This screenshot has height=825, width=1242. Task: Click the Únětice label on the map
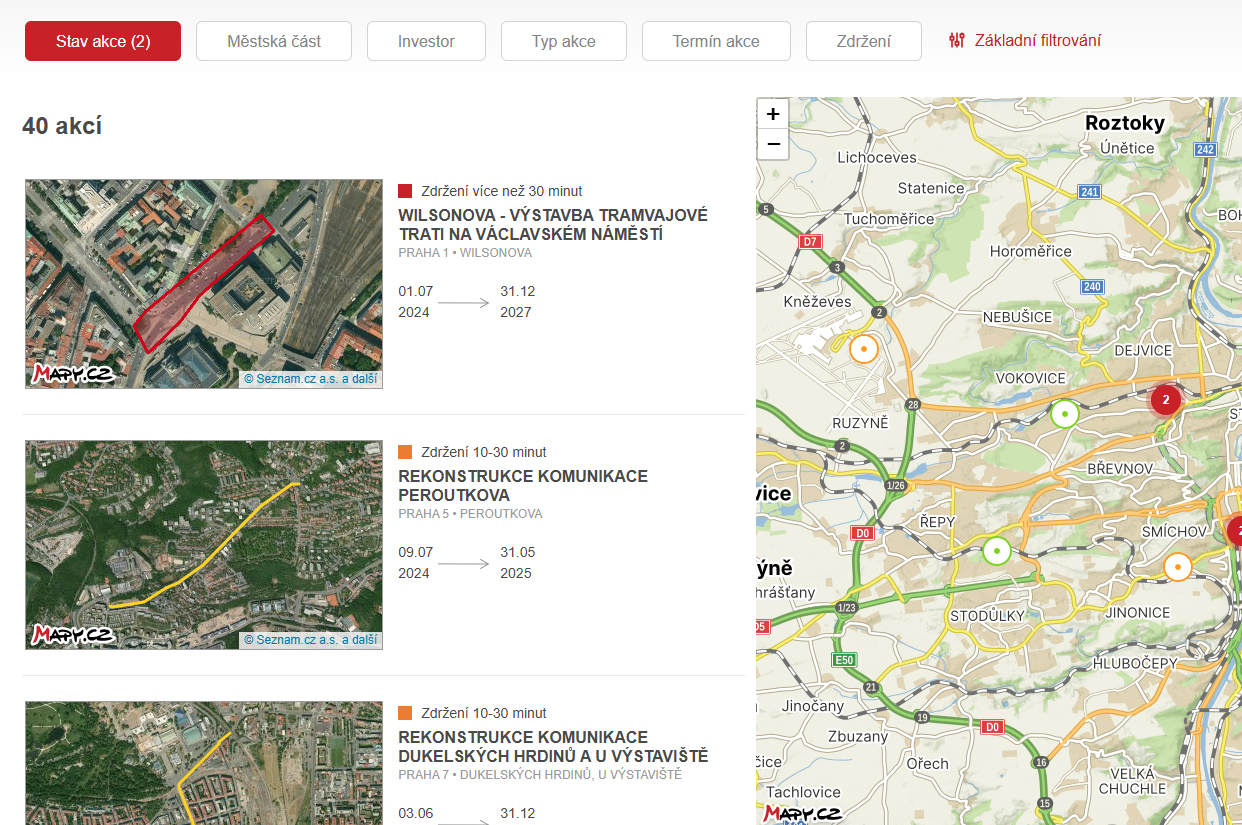coord(1127,148)
